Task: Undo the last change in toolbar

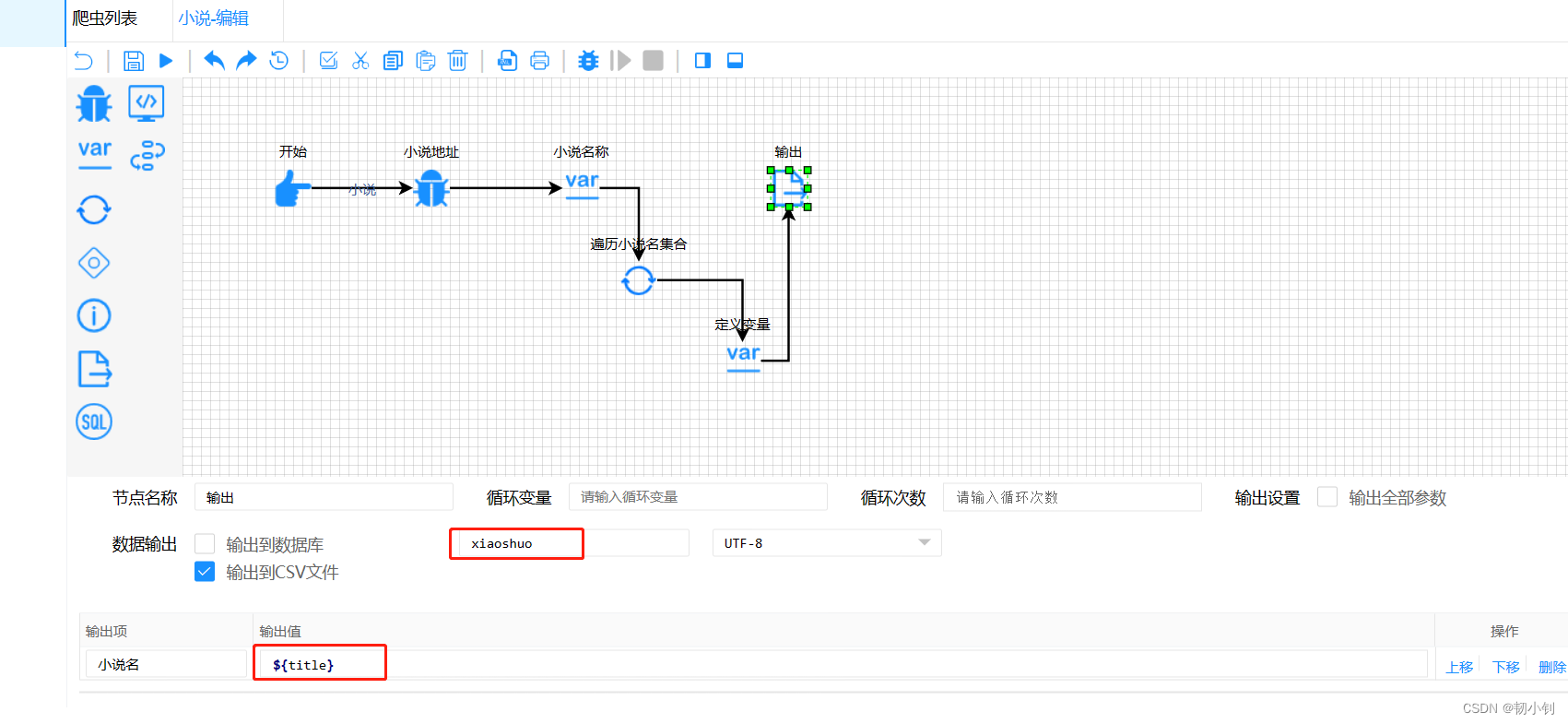Action: pyautogui.click(x=214, y=61)
